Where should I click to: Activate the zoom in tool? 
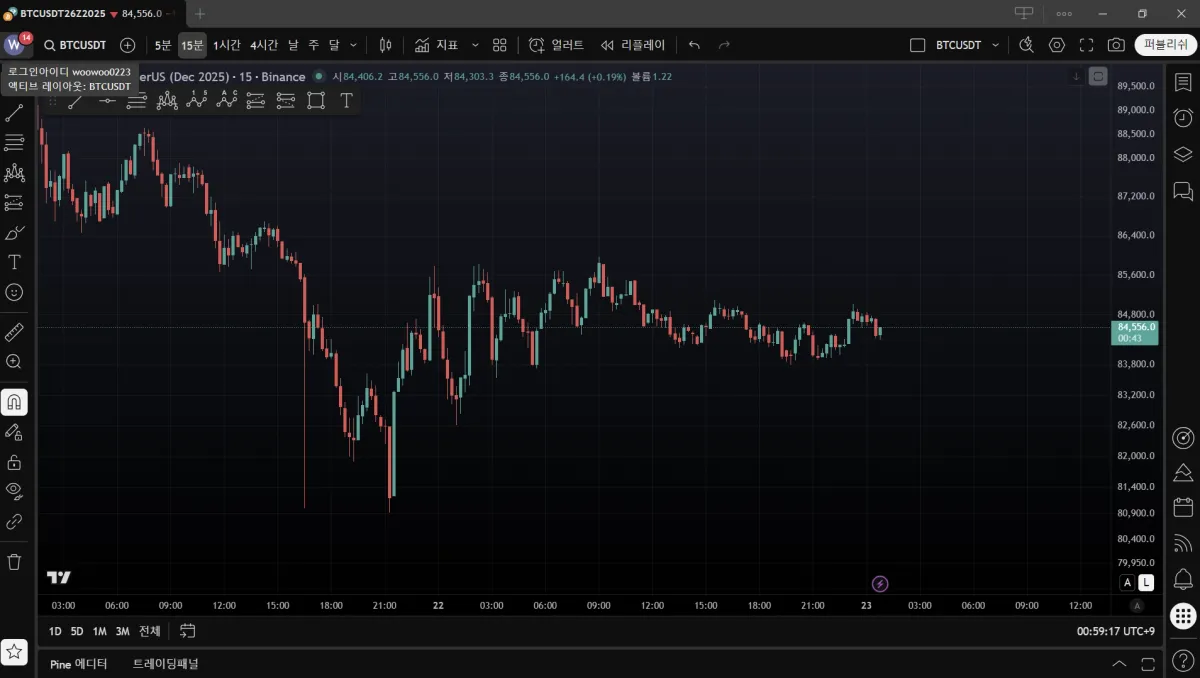(x=14, y=362)
